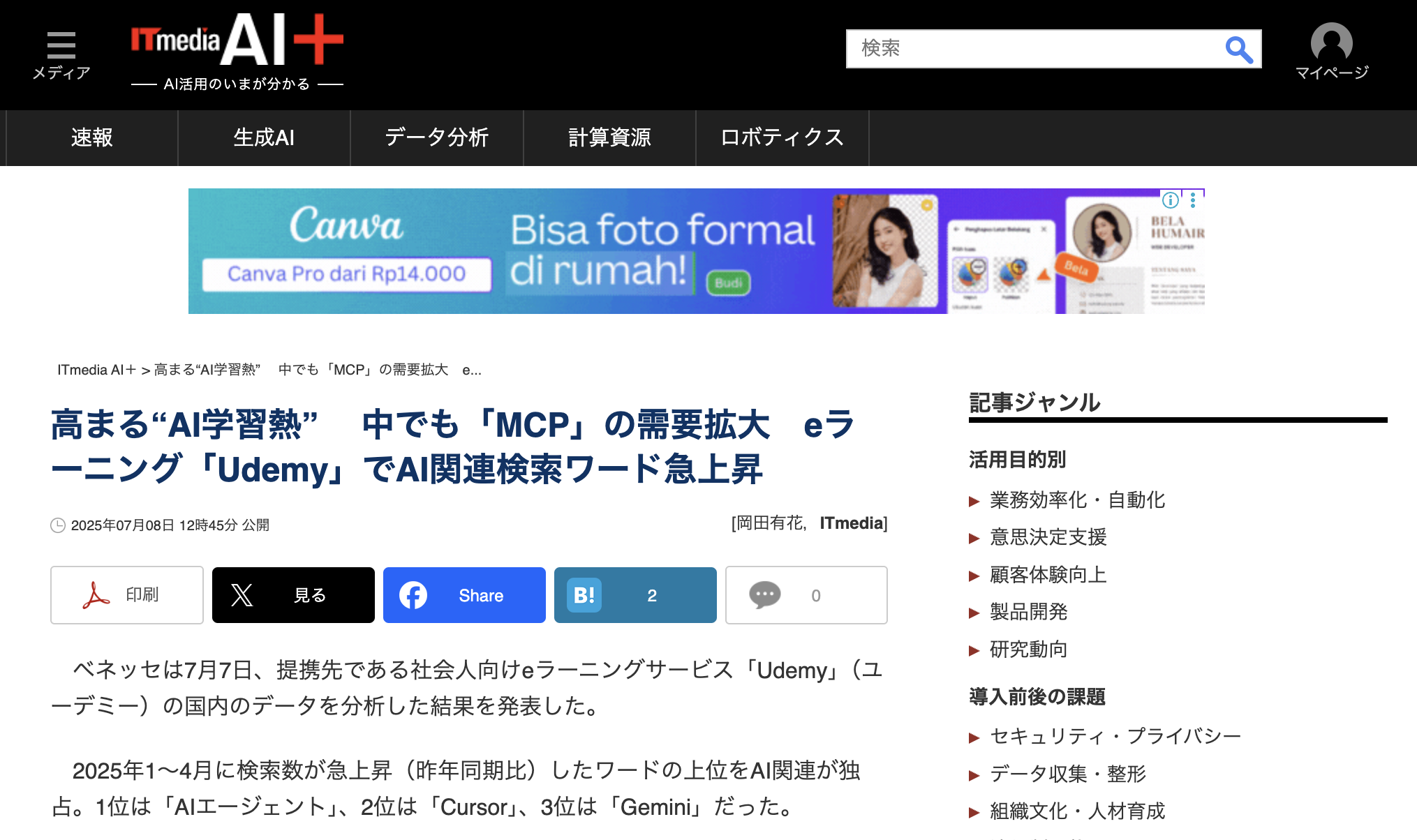Click Hatena bookmark count 2
The image size is (1417, 840).
635,595
